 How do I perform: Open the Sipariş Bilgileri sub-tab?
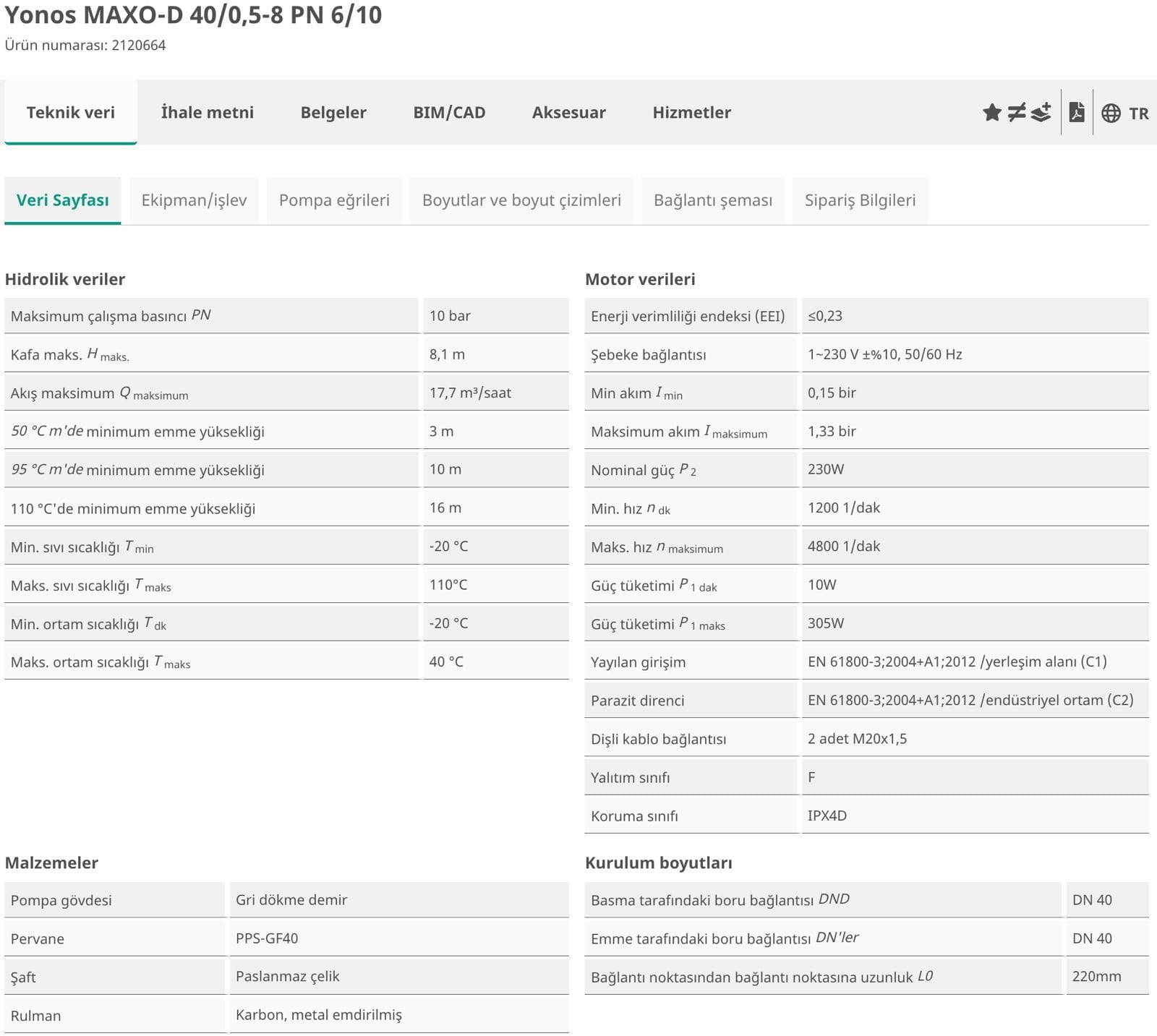point(860,200)
